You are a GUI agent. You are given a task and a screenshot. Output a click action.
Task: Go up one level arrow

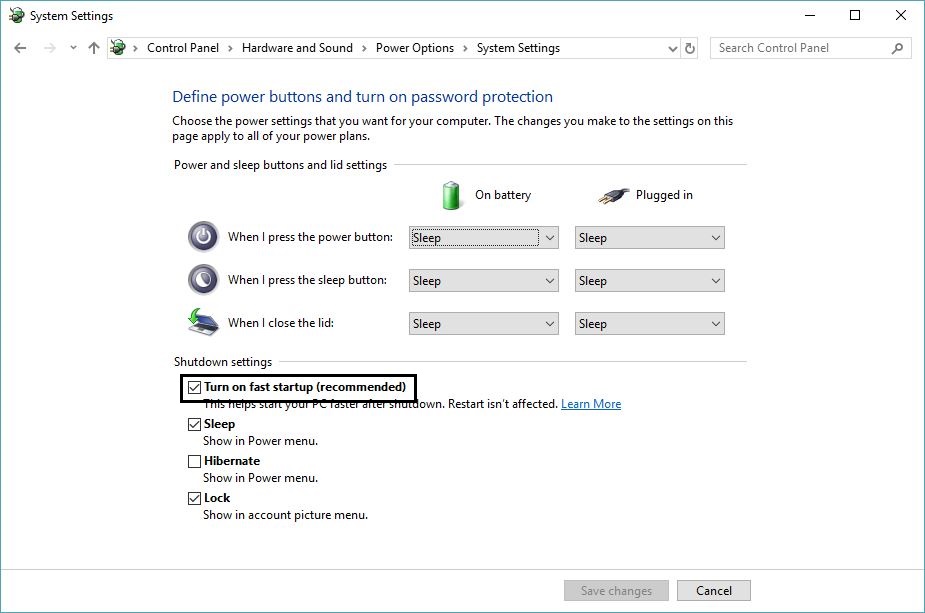coord(94,48)
